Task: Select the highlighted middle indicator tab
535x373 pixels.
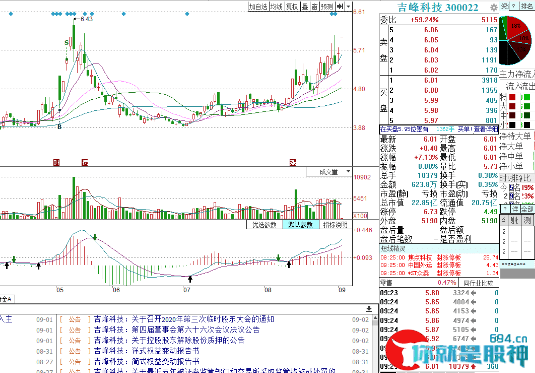Action: click(301, 225)
